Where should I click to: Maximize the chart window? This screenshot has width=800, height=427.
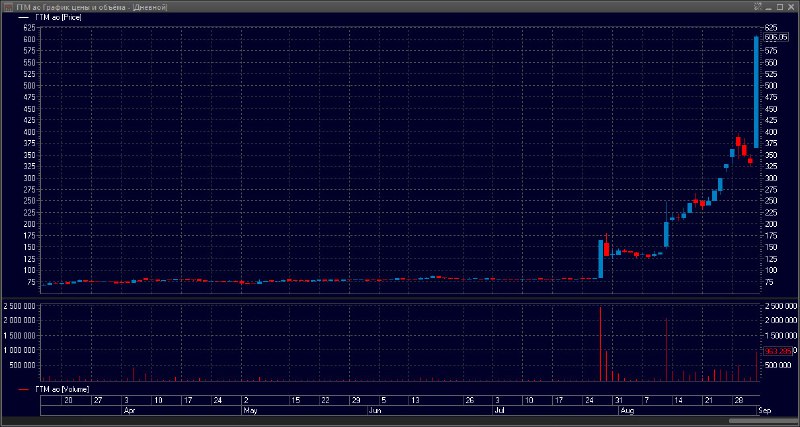(x=778, y=7)
